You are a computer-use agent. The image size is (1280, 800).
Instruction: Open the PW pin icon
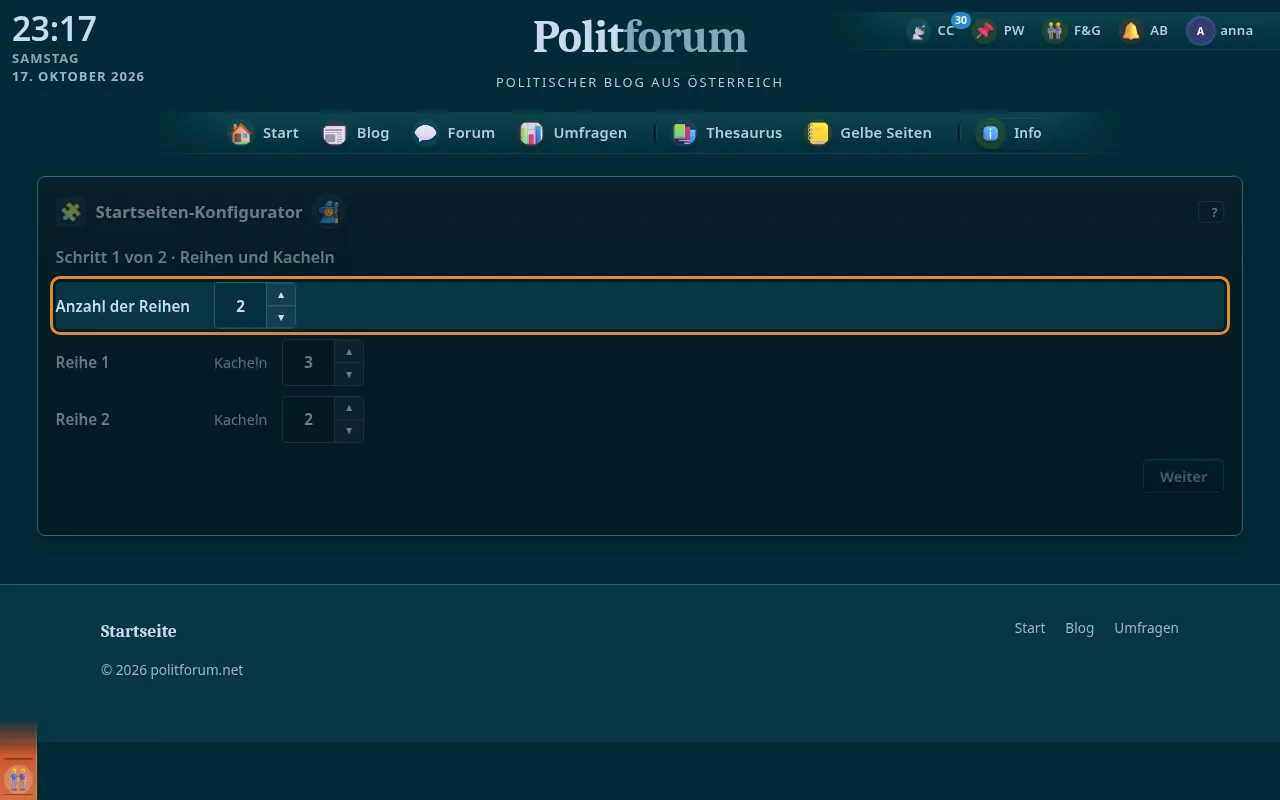pos(986,31)
